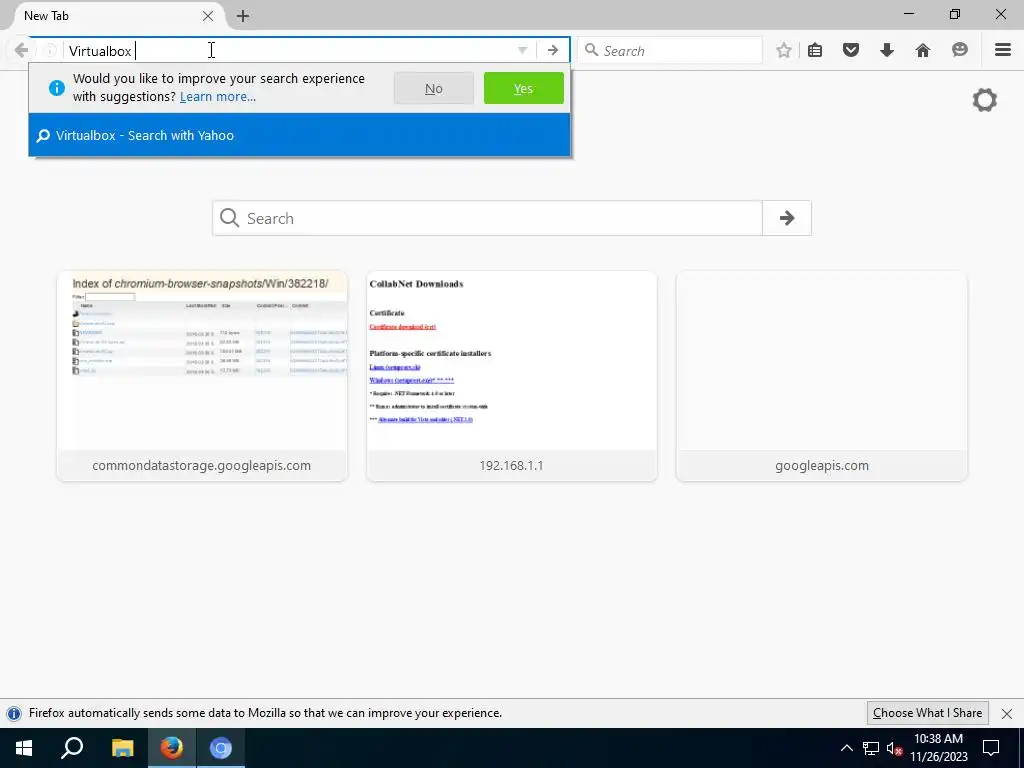Submit the center search with arrow button
Image resolution: width=1024 pixels, height=768 pixels.
[787, 218]
